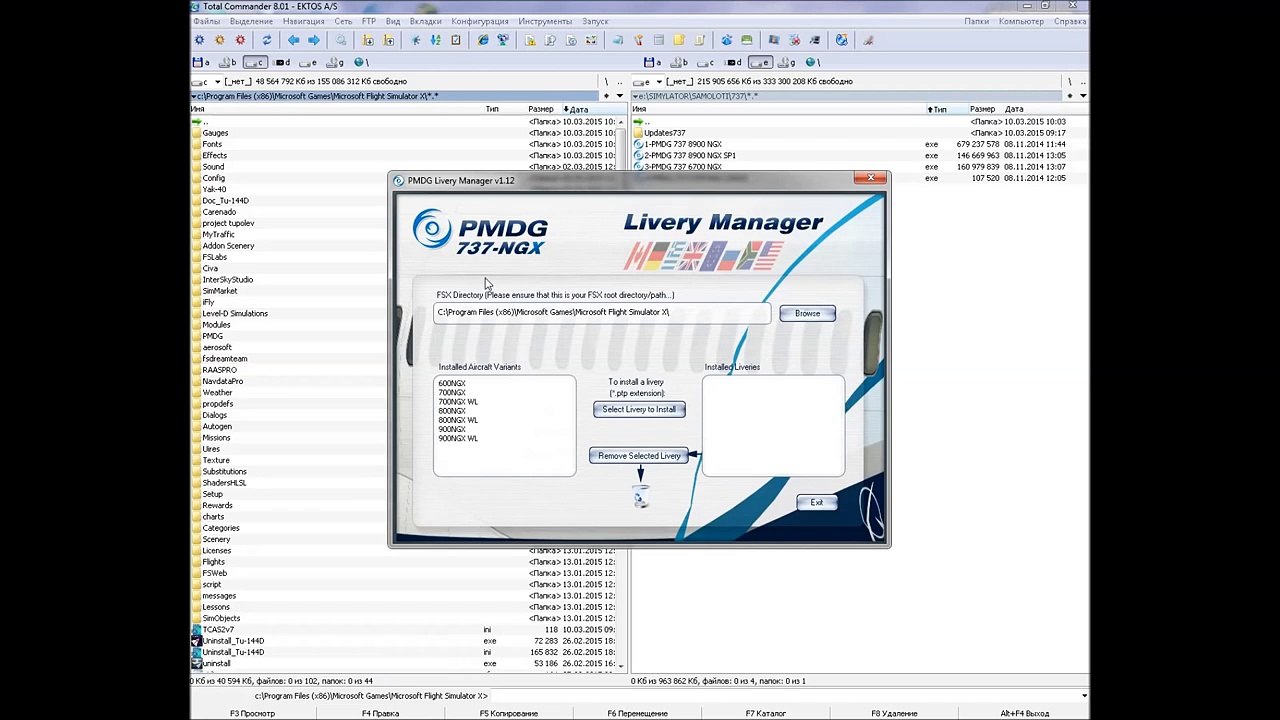1280x720 pixels.
Task: Click Remove Selected Livery button
Action: [x=639, y=456]
